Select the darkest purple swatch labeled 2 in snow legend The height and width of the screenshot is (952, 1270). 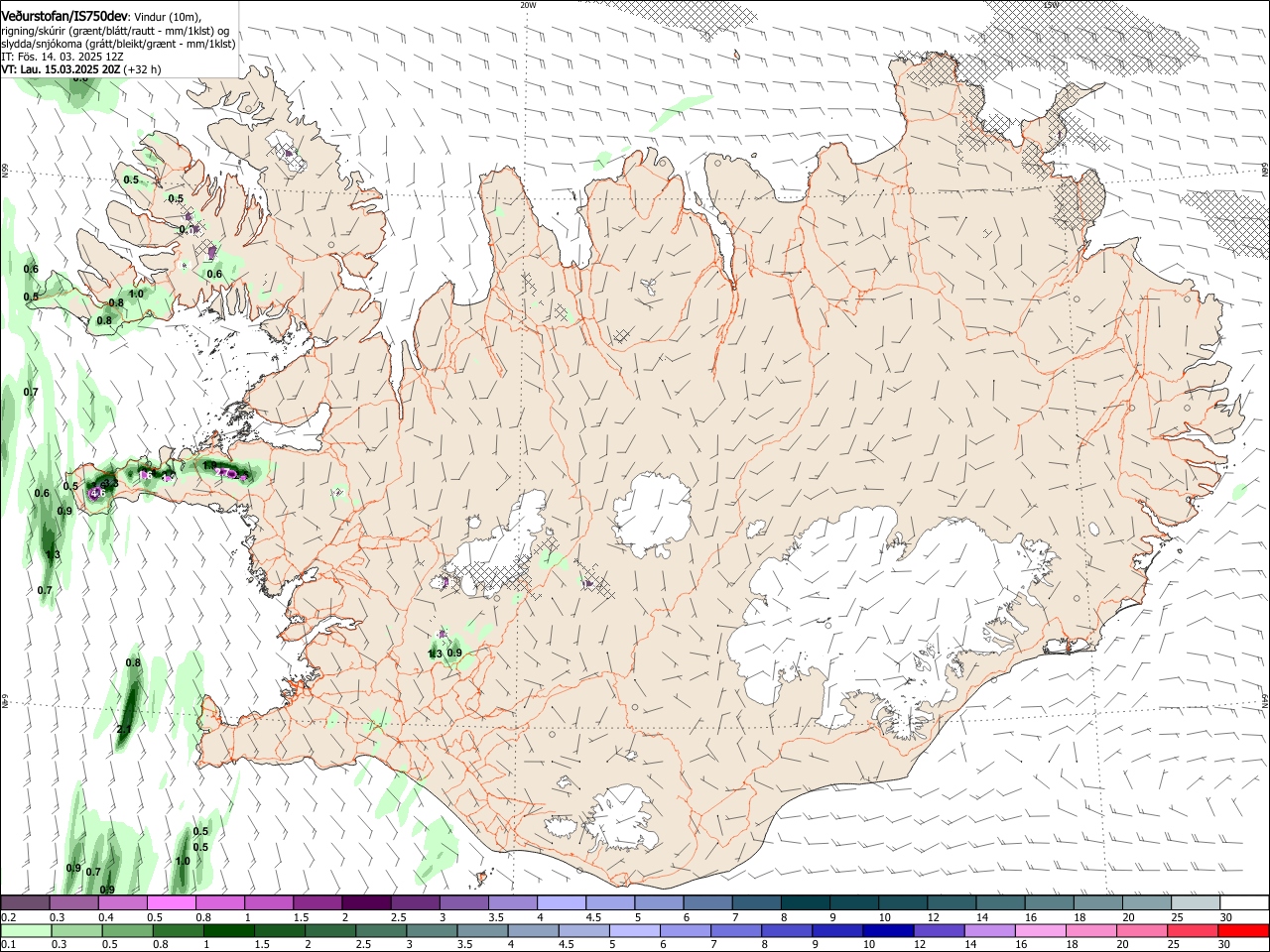tap(366, 903)
